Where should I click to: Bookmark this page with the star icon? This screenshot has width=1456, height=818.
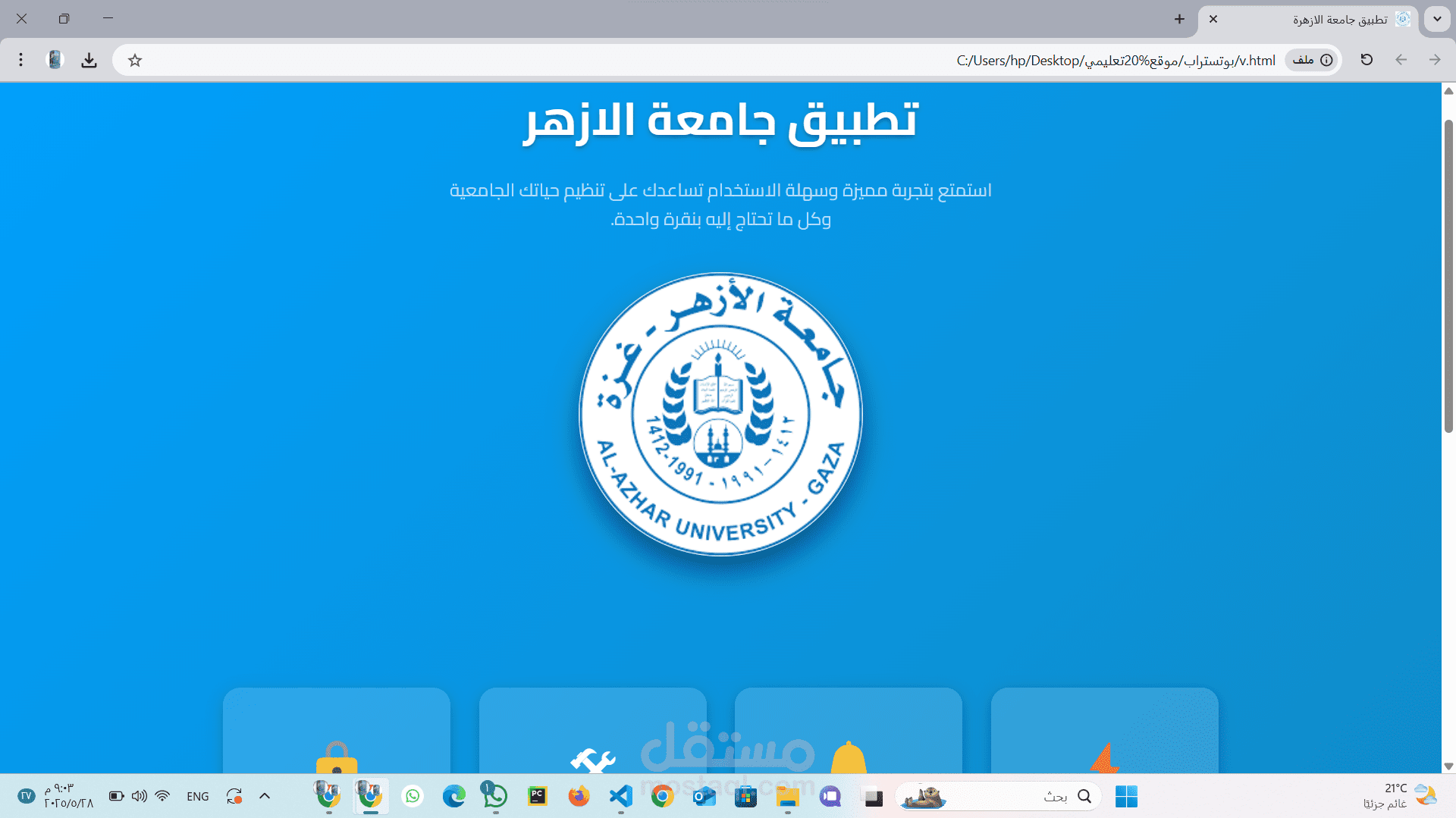tap(135, 60)
